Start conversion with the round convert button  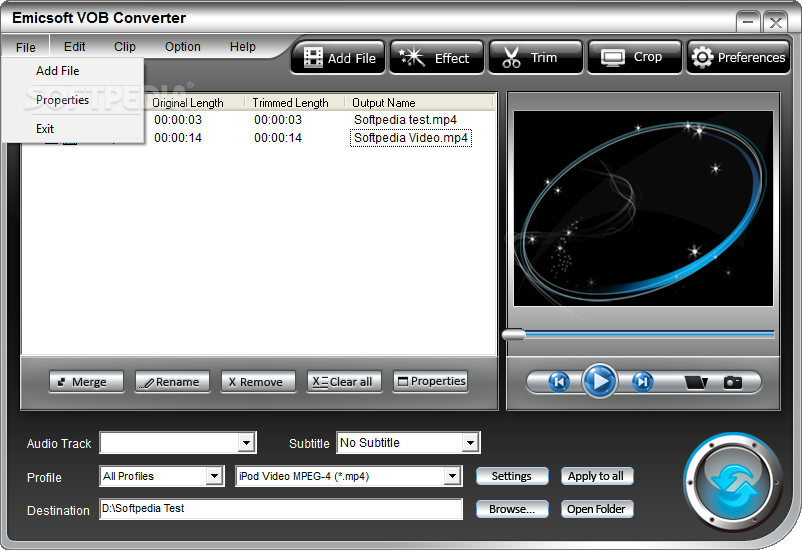point(733,483)
